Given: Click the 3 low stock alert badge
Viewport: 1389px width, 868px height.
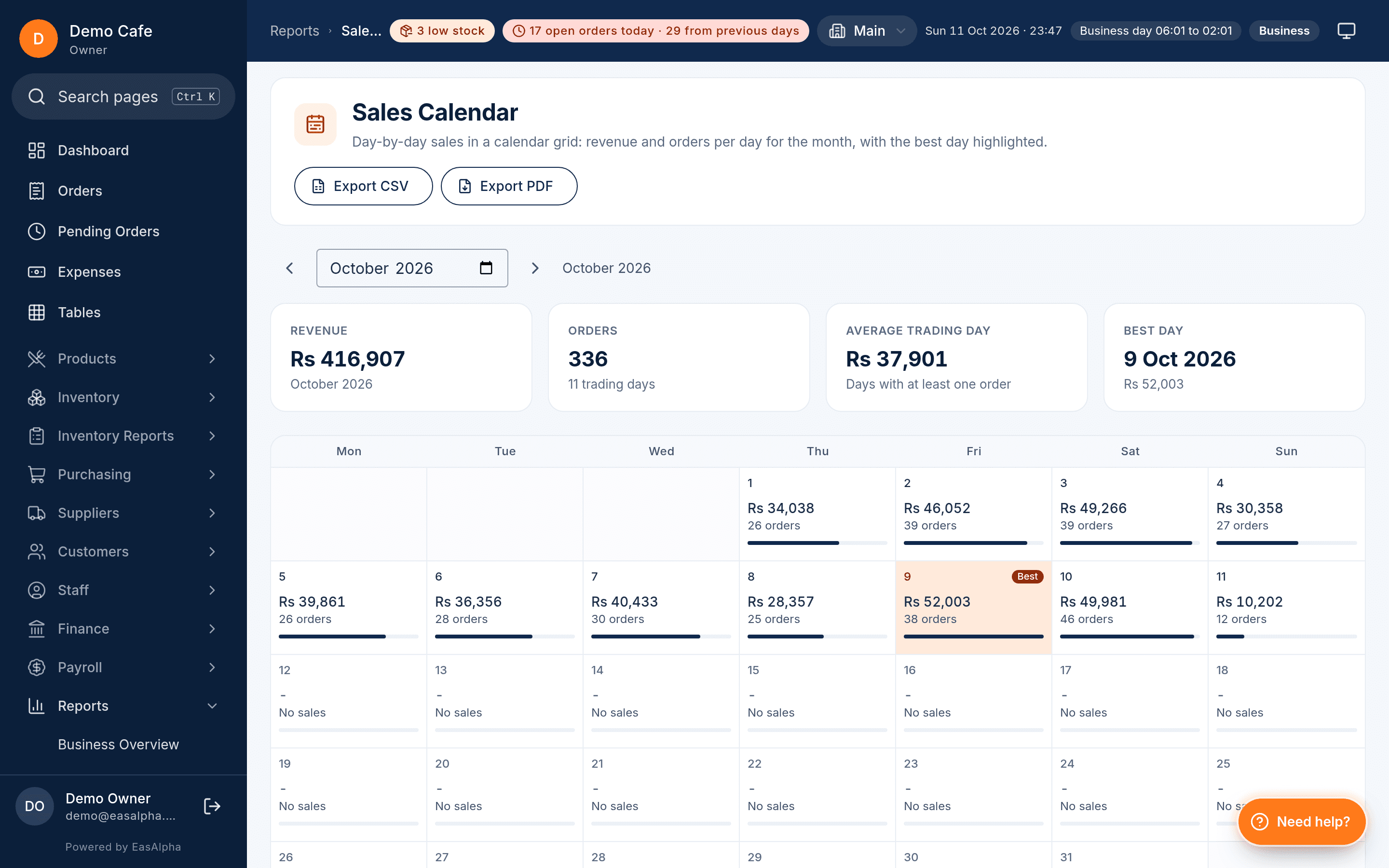Looking at the screenshot, I should (442, 30).
